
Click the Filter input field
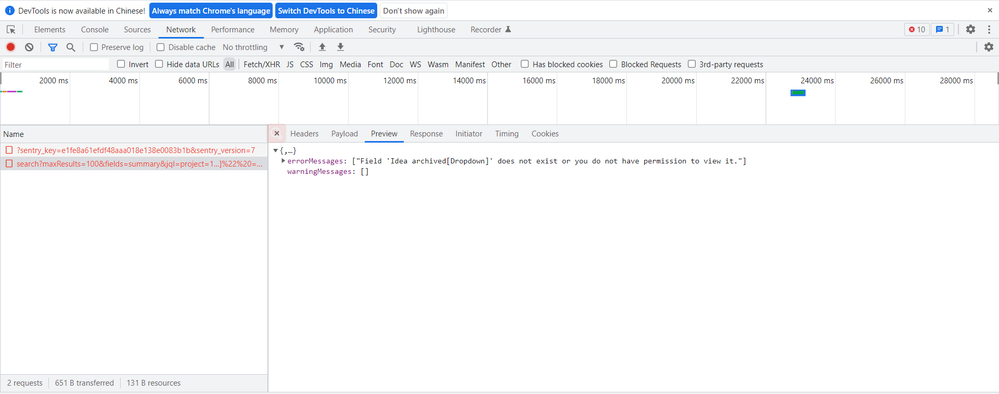tap(55, 65)
